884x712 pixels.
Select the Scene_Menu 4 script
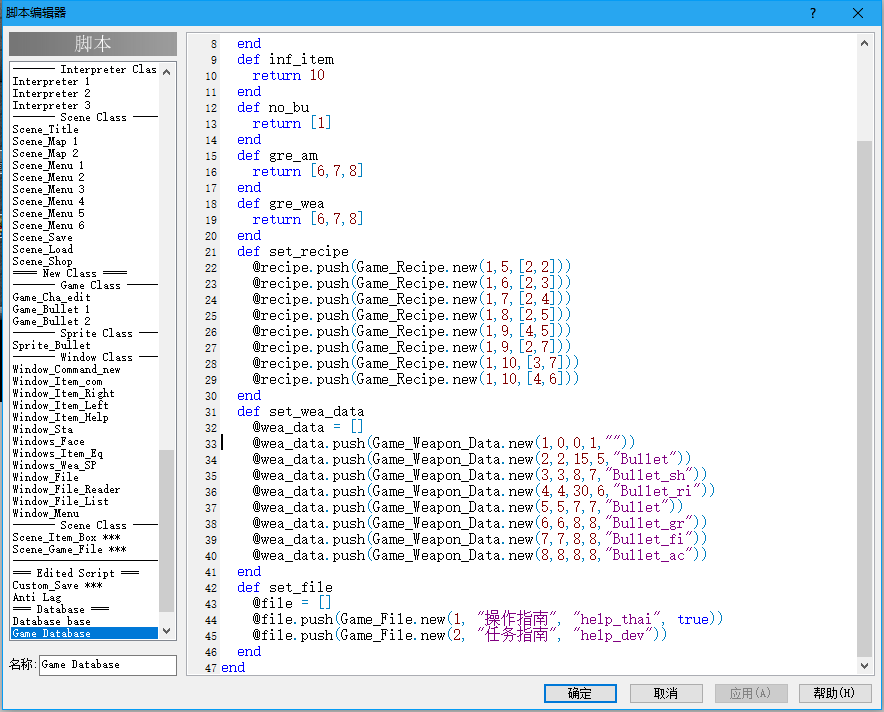[x=48, y=201]
